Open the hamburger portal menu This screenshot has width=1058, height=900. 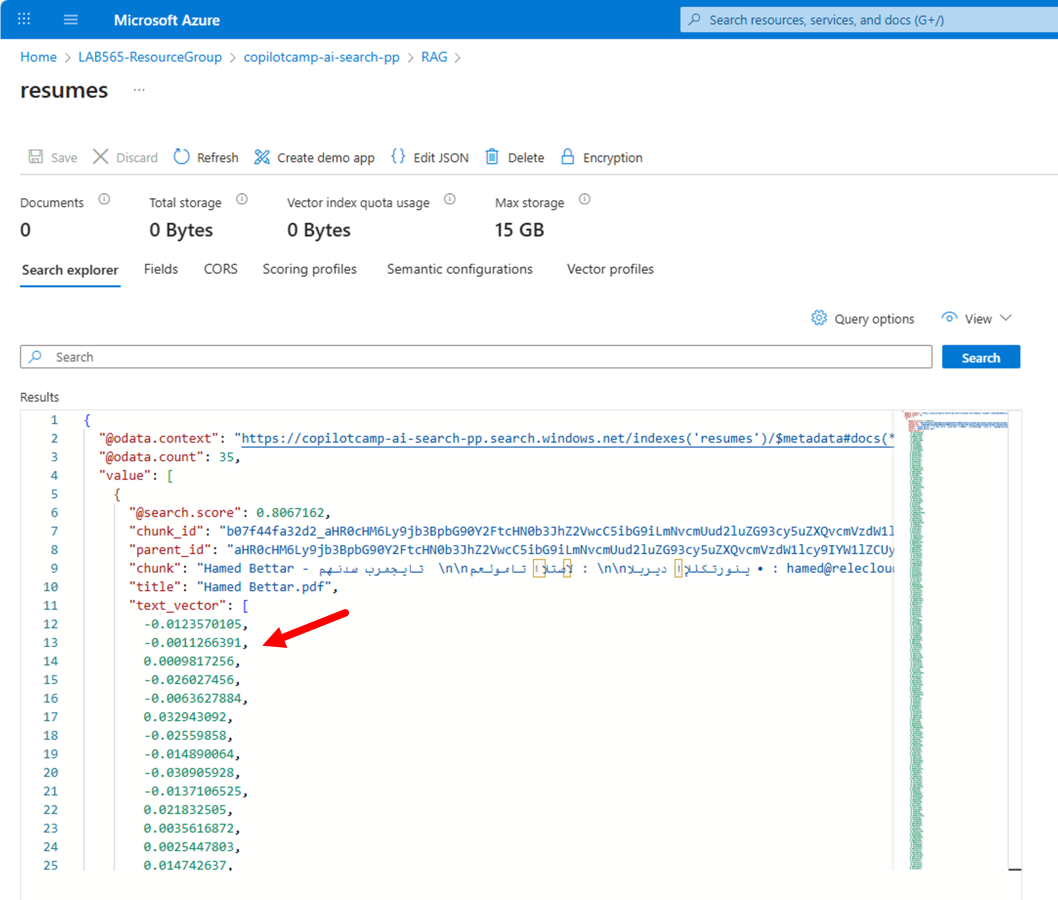[71, 20]
